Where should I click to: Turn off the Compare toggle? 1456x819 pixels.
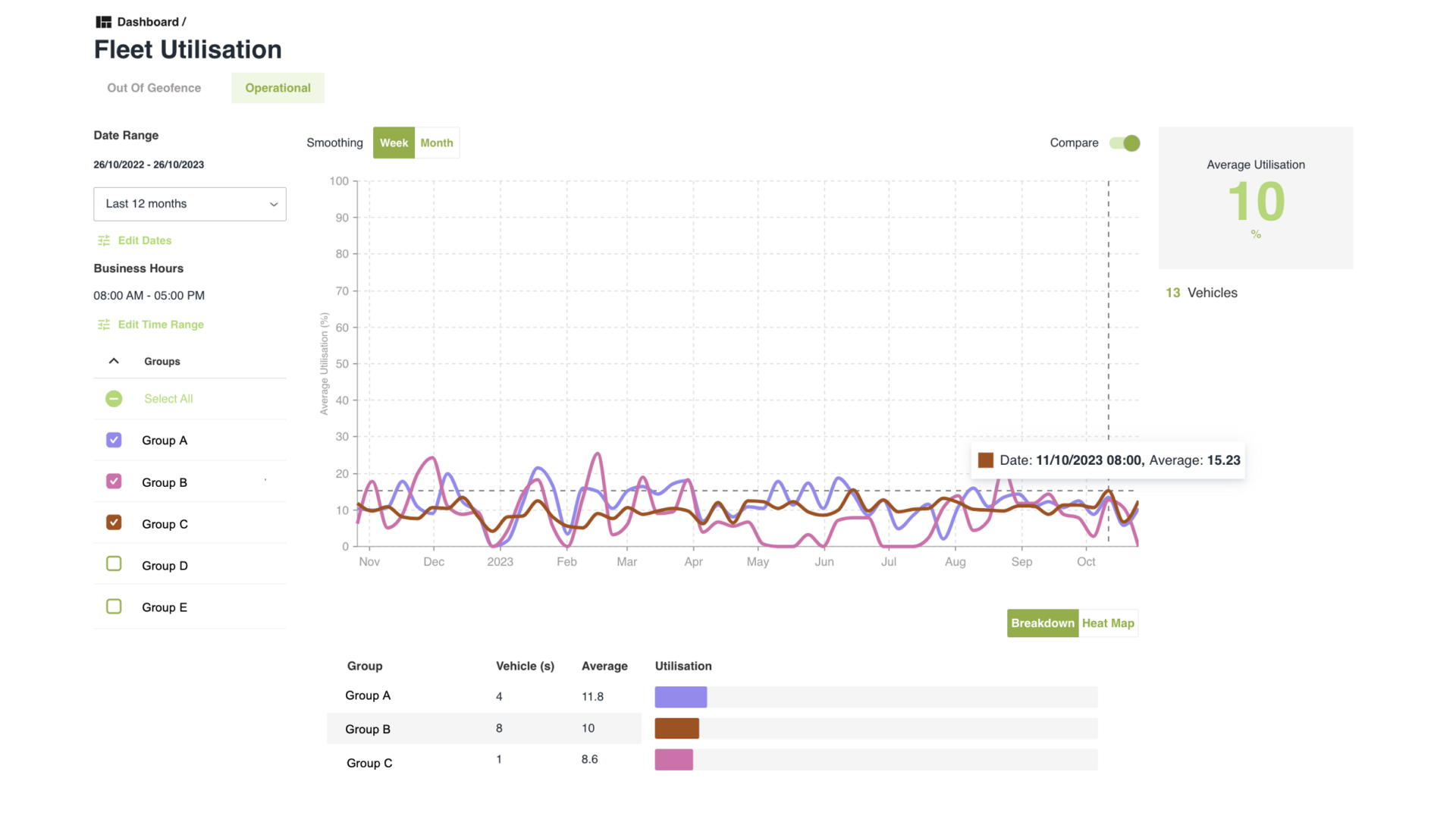(x=1124, y=143)
